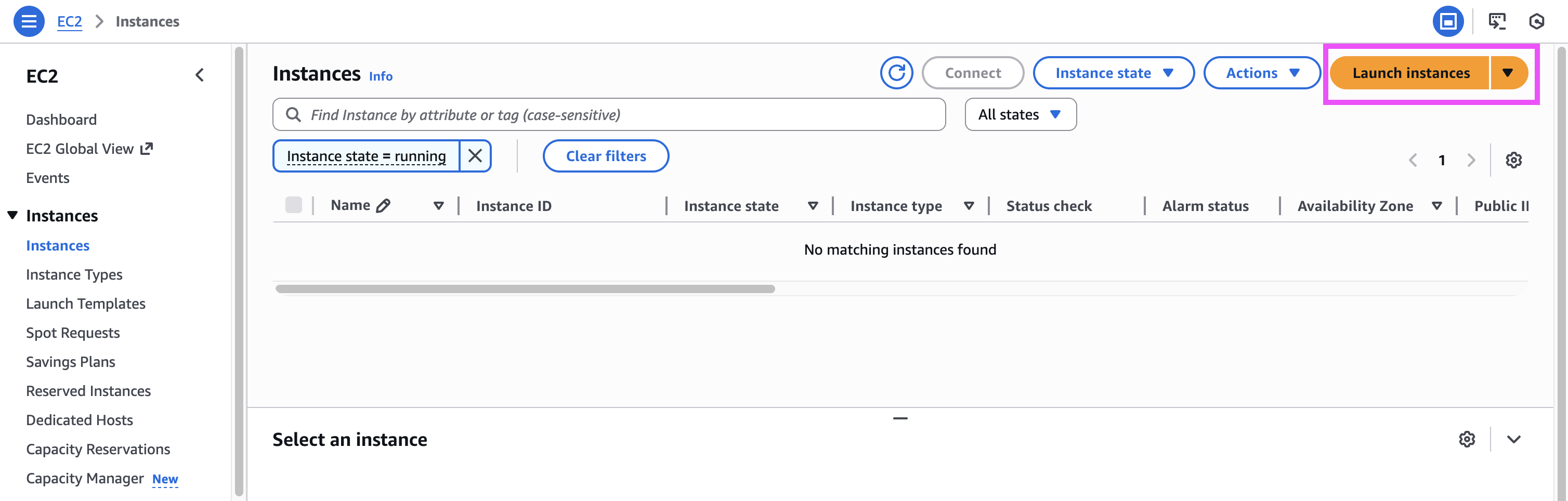Image resolution: width=1568 pixels, height=501 pixels.
Task: Open the hamburger navigation menu
Action: pos(29,21)
